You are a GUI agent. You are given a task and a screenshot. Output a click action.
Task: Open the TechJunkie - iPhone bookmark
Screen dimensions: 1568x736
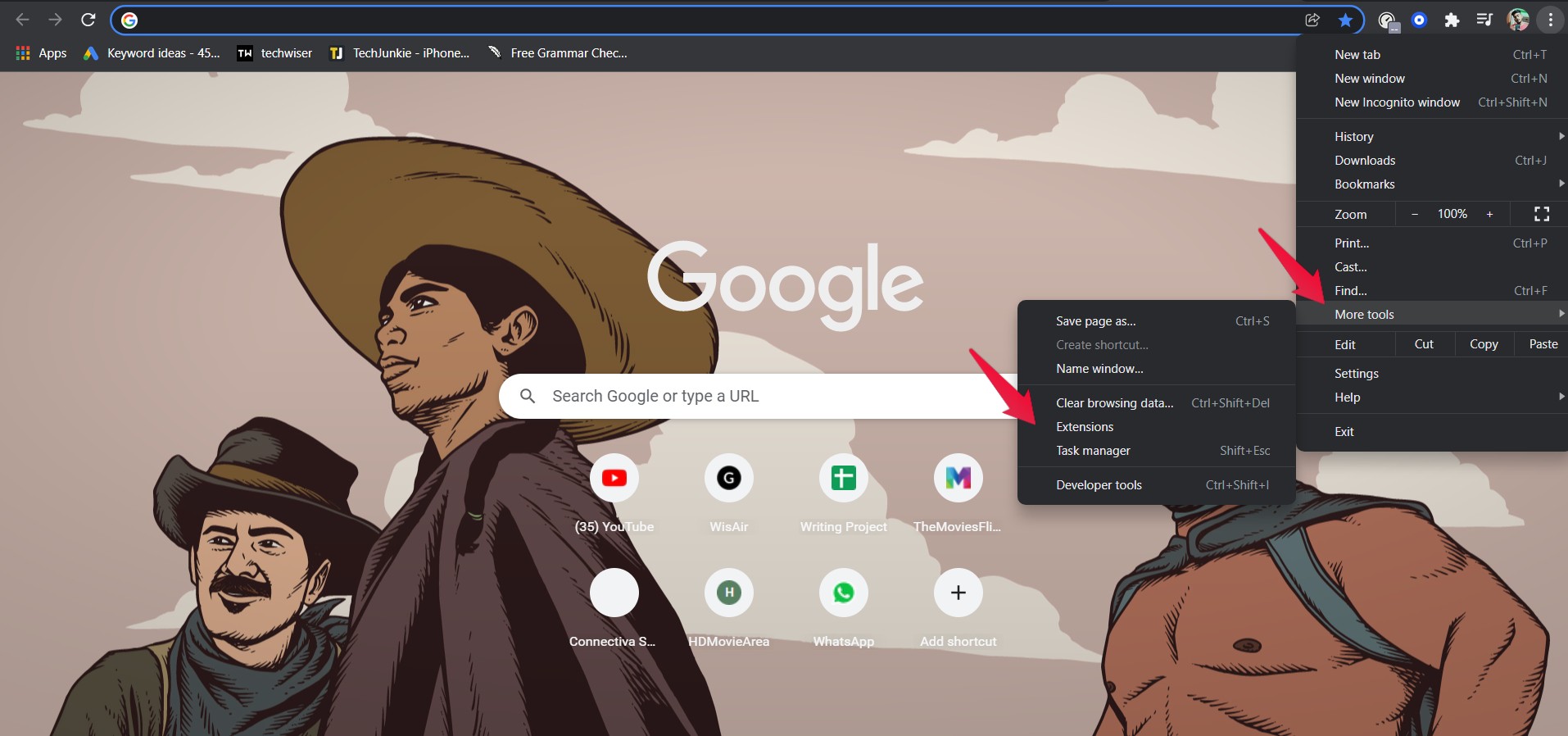(x=400, y=53)
